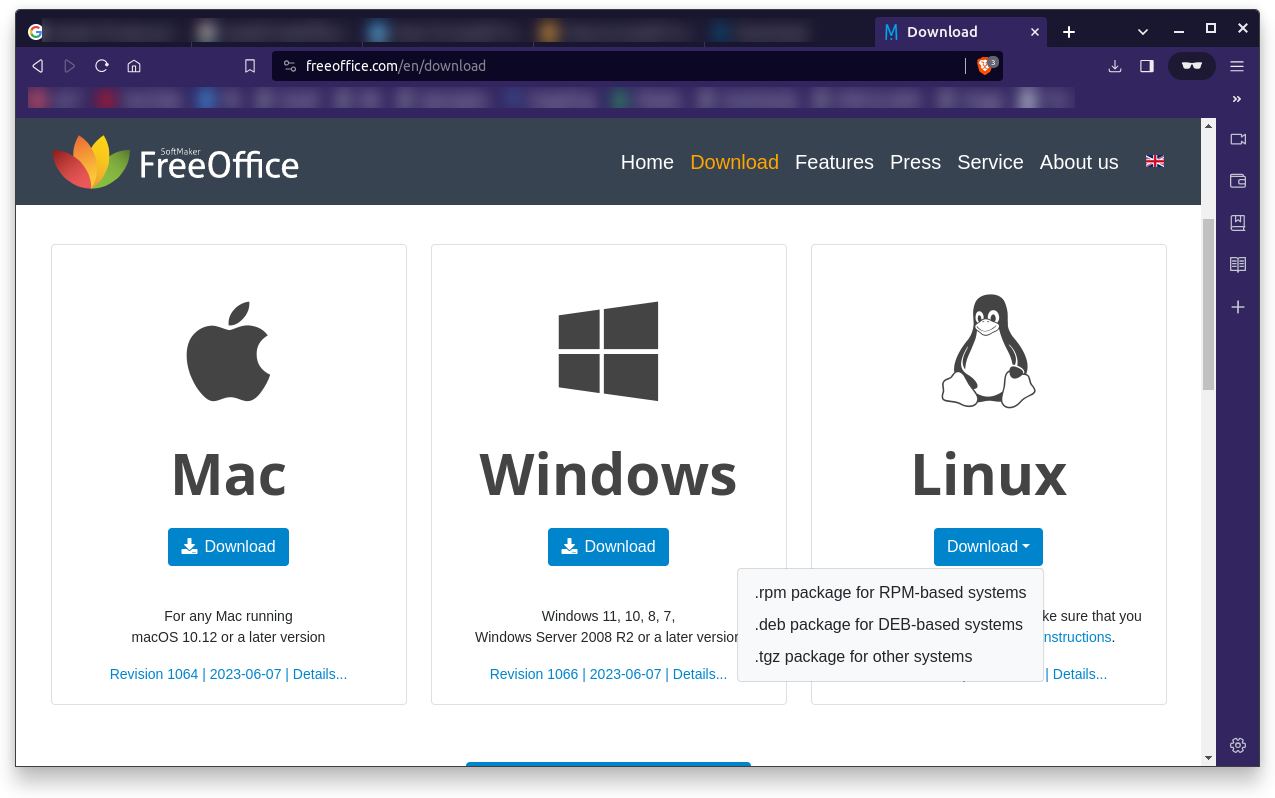
Task: Click the FreeOffice logo
Action: coord(175,160)
